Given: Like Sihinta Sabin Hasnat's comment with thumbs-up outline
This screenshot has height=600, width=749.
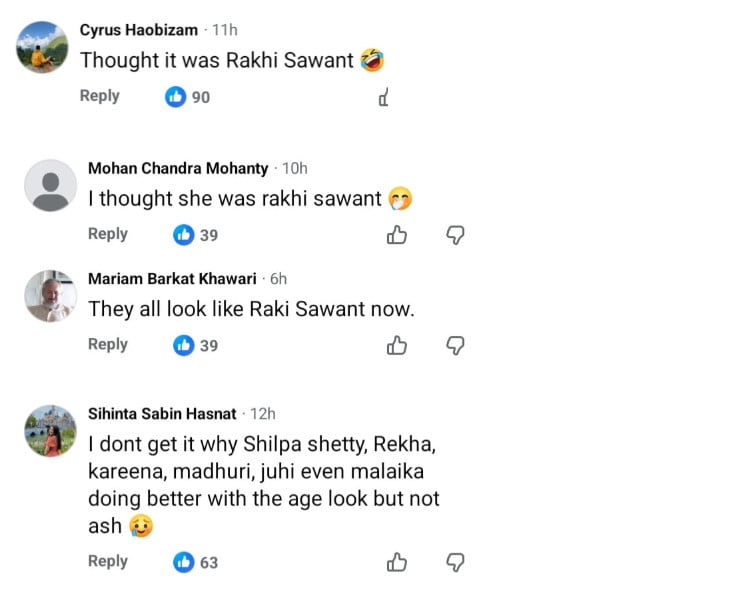Looking at the screenshot, I should 397,563.
